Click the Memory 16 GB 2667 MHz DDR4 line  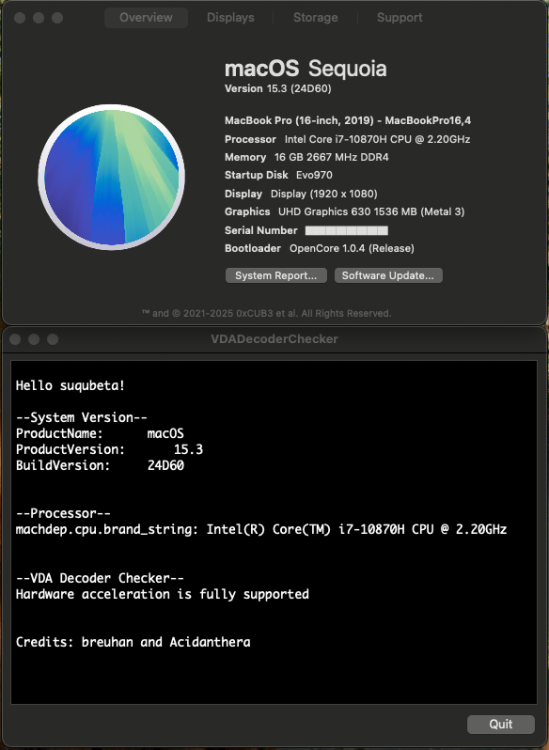(x=307, y=157)
